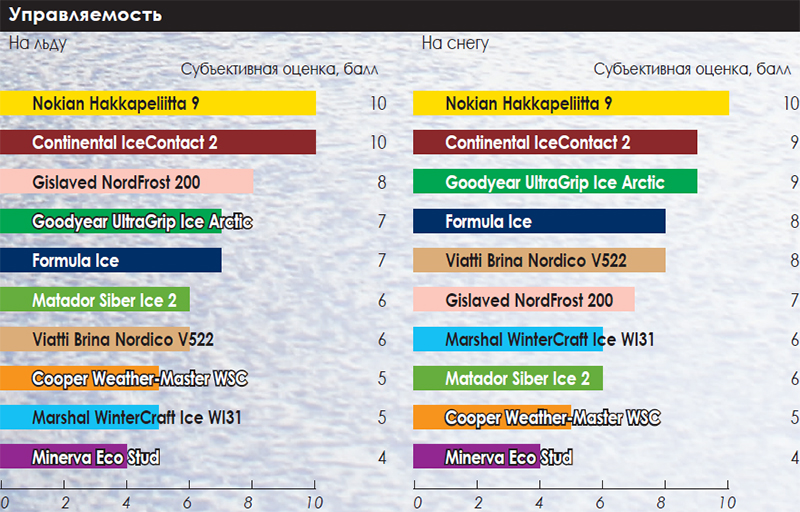Image resolution: width=800 pixels, height=512 pixels.
Task: Click axis tick 10 under the ice chart
Action: (x=316, y=501)
